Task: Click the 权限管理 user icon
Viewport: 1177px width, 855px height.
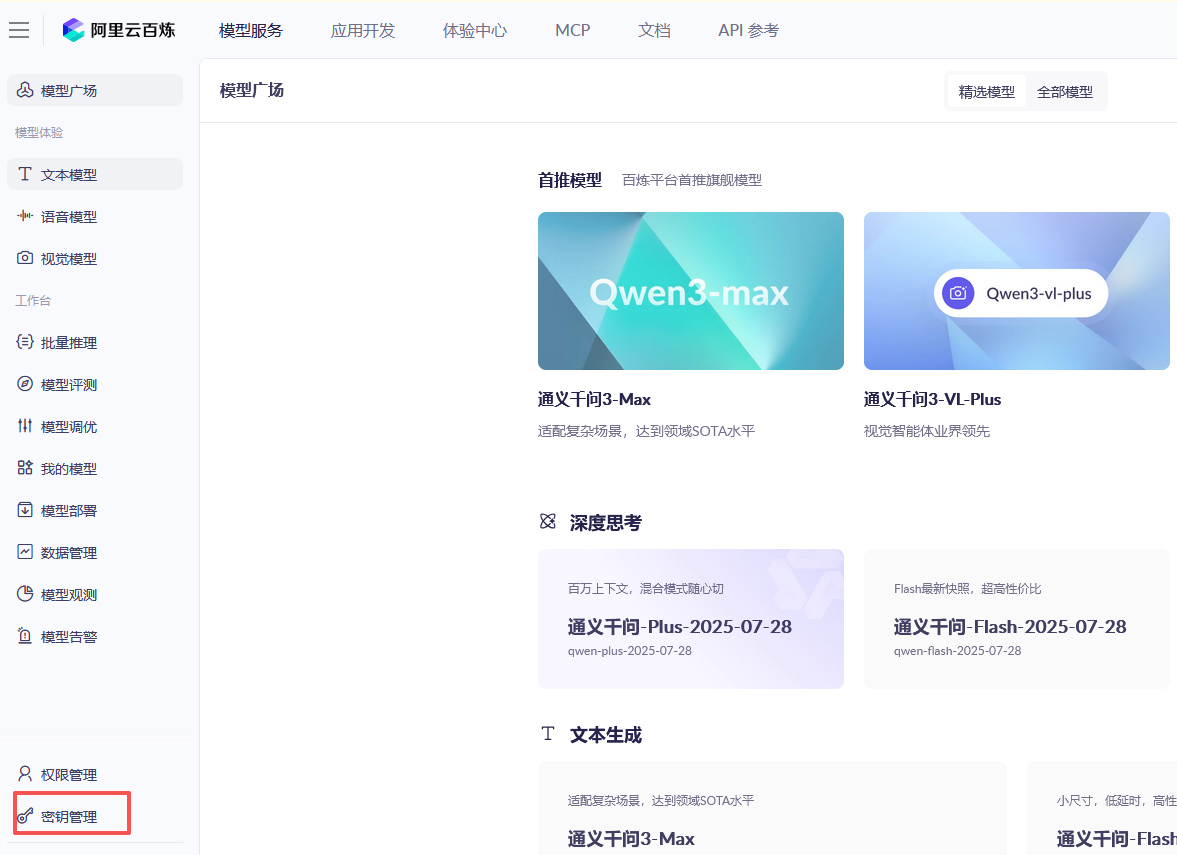Action: [x=25, y=774]
